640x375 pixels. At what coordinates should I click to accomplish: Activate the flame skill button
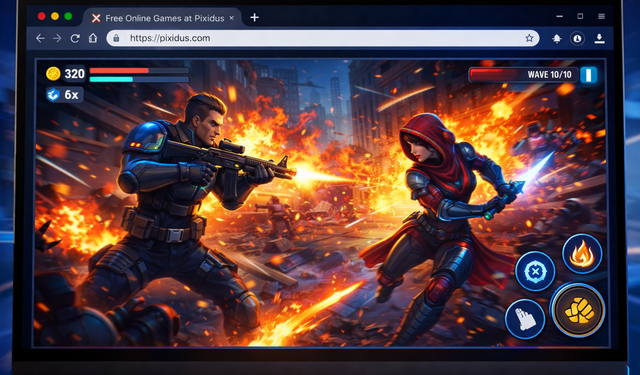[582, 254]
